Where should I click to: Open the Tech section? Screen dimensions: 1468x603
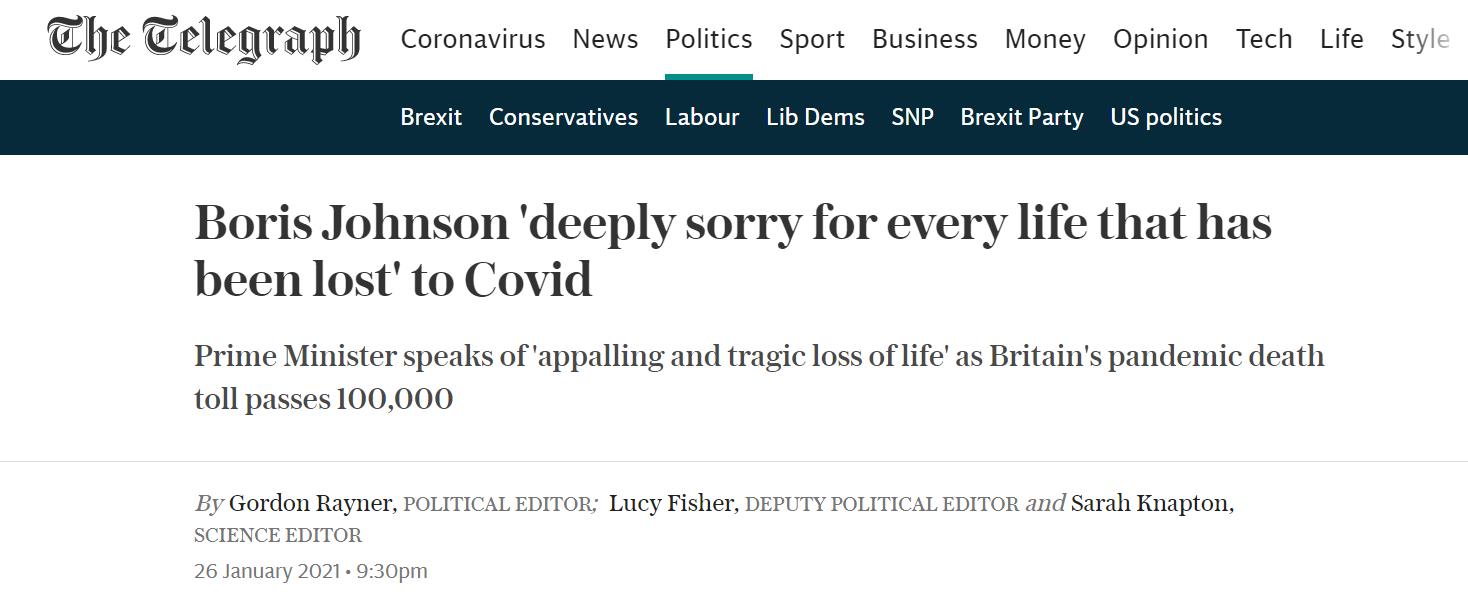[x=1264, y=39]
